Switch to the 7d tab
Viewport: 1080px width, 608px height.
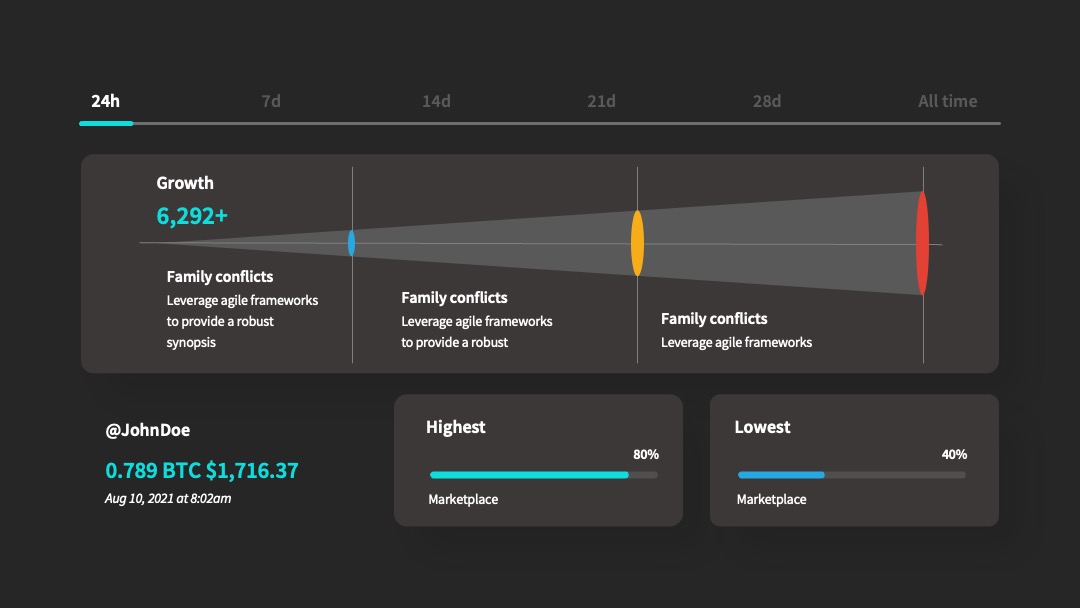coord(271,101)
